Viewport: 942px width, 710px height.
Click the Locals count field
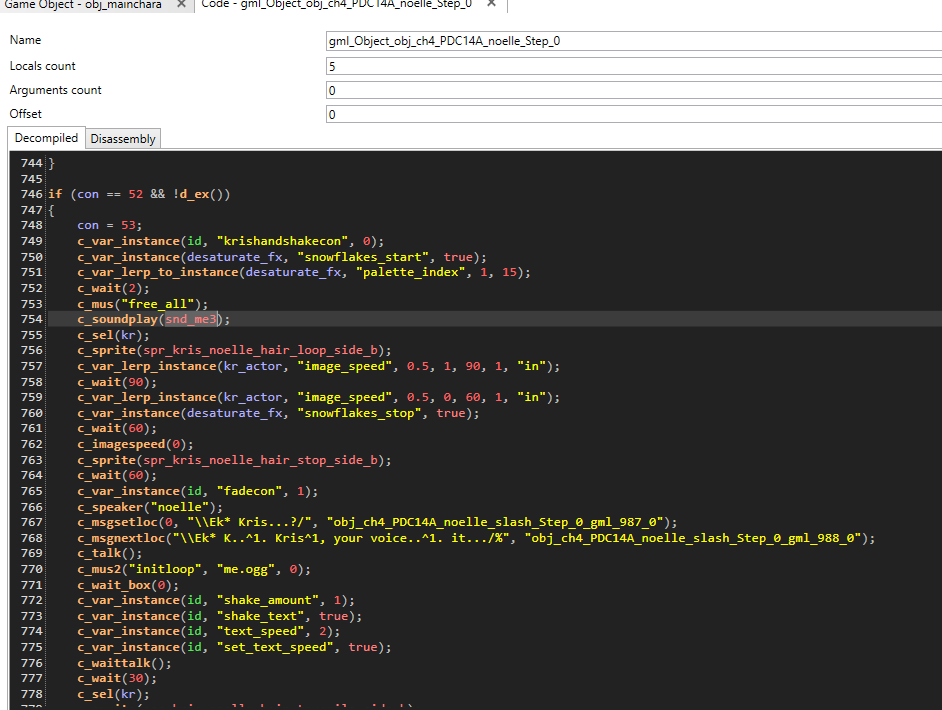coord(634,66)
